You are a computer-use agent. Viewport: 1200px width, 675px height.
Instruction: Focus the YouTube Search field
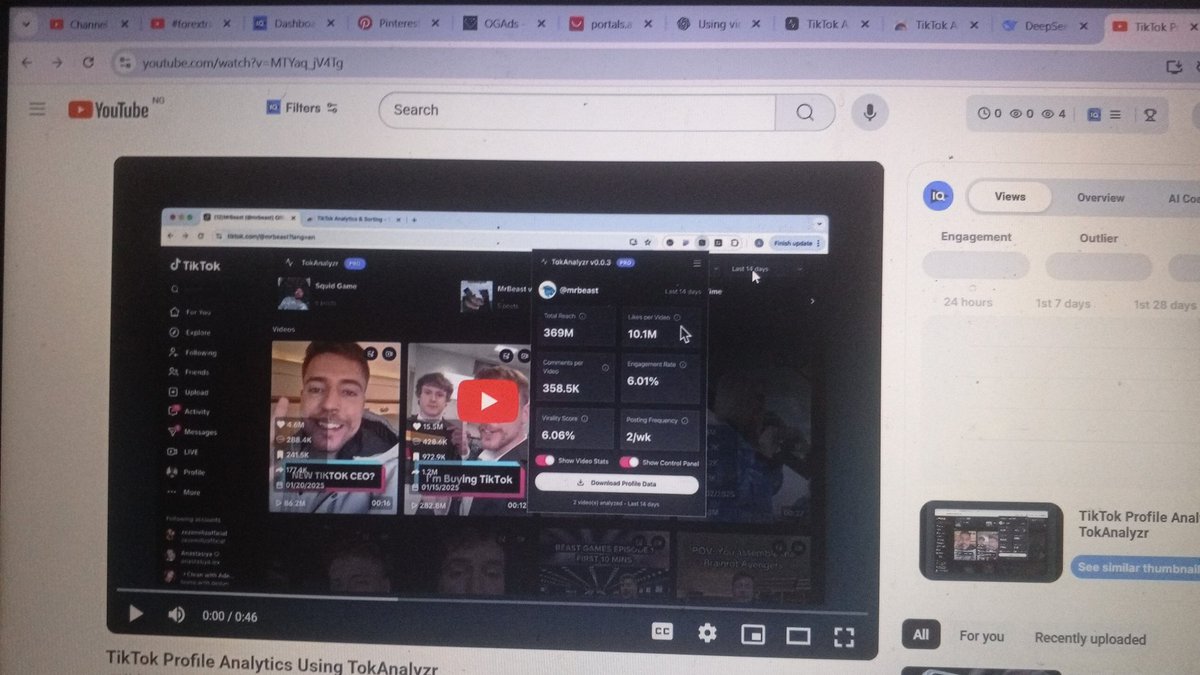pyautogui.click(x=577, y=111)
